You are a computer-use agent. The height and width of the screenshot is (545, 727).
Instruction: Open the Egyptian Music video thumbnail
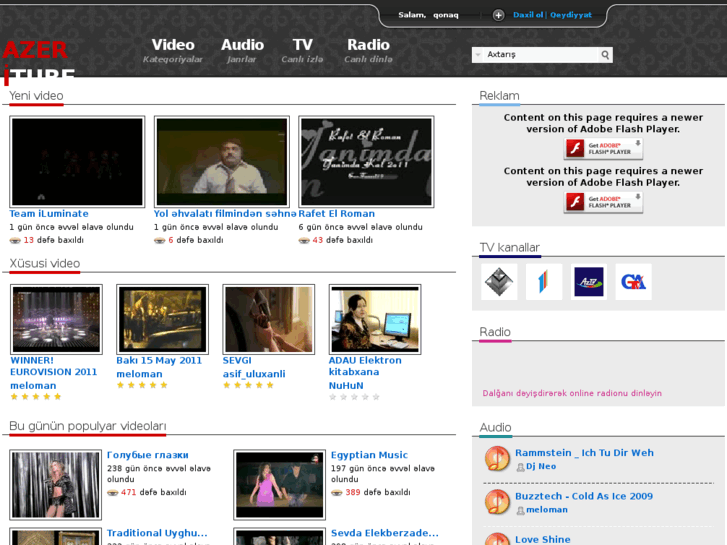pyautogui.click(x=280, y=484)
